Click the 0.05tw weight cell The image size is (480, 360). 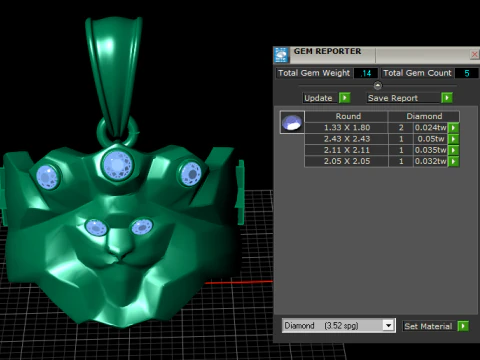point(430,139)
